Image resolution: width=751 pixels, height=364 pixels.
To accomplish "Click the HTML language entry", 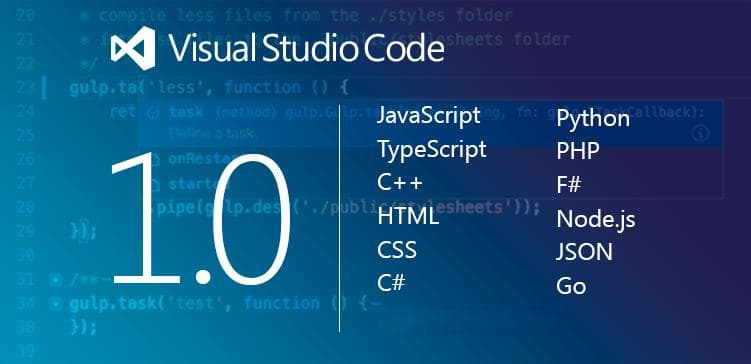I will point(408,216).
